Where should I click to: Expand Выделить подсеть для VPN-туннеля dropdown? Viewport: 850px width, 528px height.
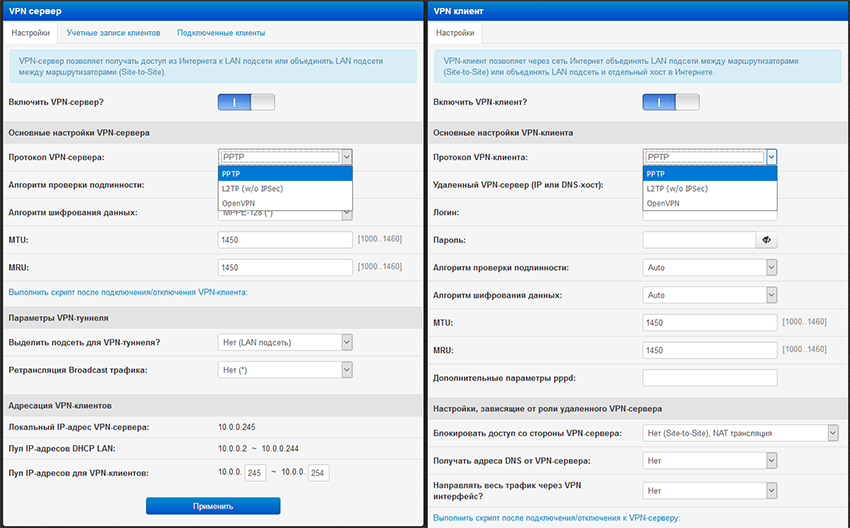[x=285, y=343]
